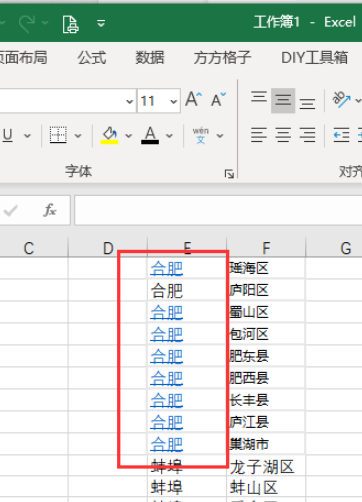The width and height of the screenshot is (362, 502).
Task: Open the 公式 ribbon tab
Action: (x=92, y=58)
